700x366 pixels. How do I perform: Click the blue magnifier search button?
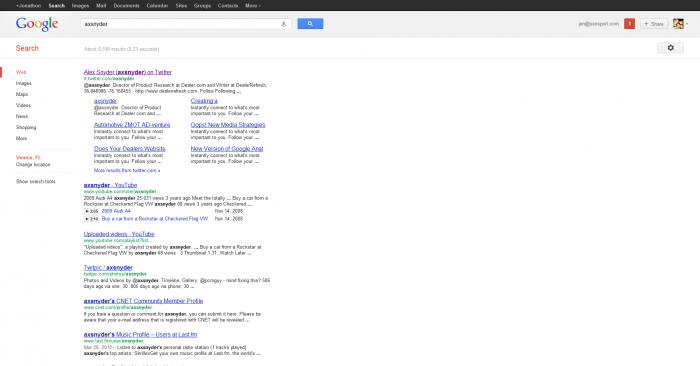pos(310,24)
